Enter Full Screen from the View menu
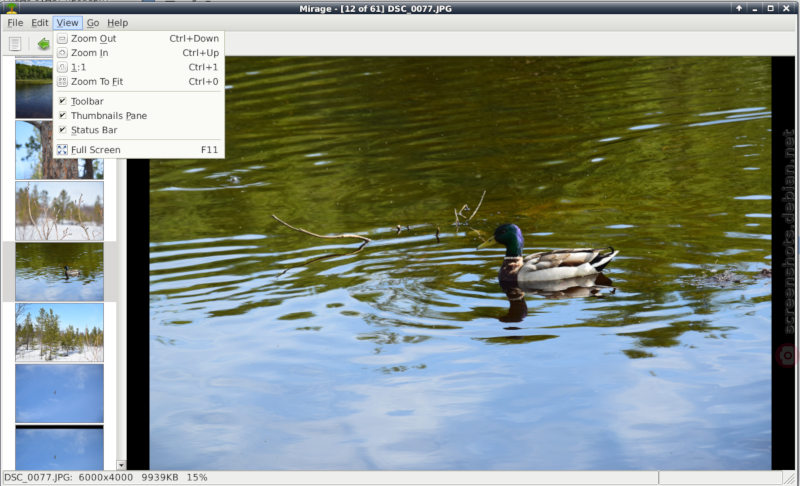The width and height of the screenshot is (800, 486). coord(138,150)
